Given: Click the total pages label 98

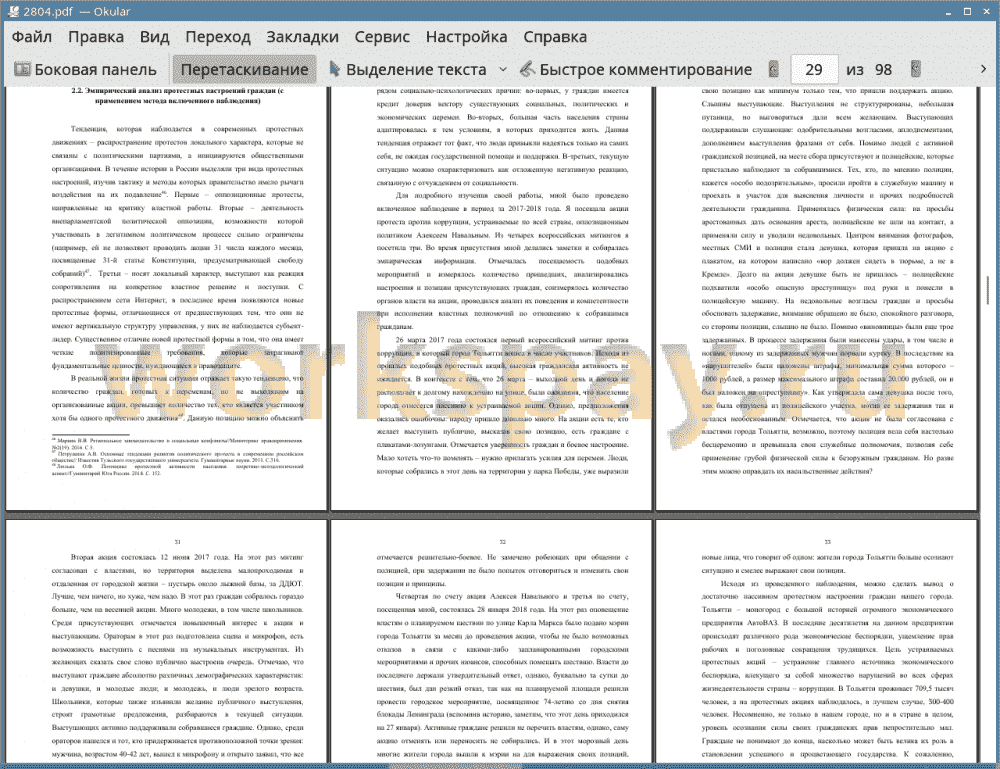Looking at the screenshot, I should (x=883, y=69).
